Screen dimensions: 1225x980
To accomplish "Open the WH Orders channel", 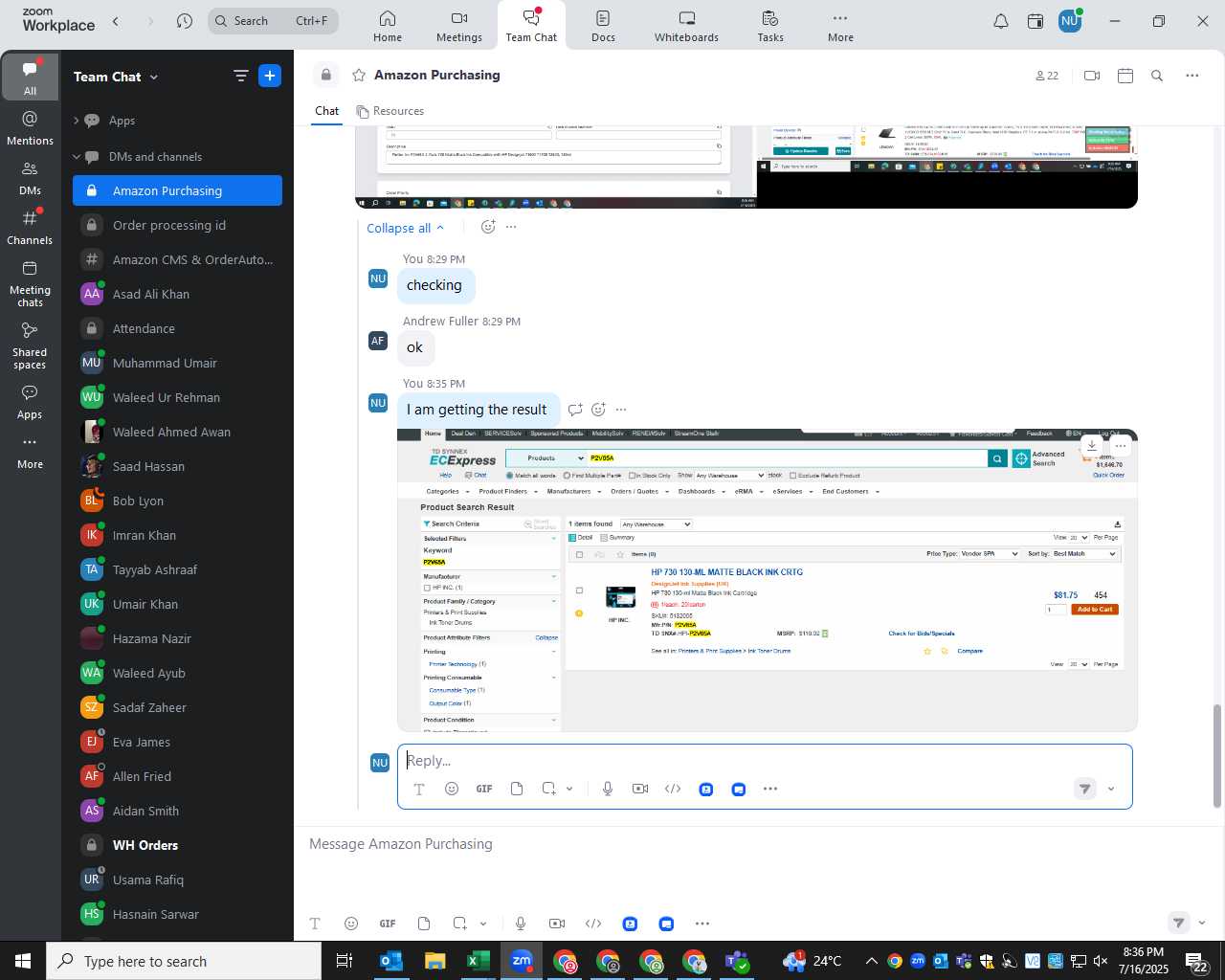I will point(178,845).
